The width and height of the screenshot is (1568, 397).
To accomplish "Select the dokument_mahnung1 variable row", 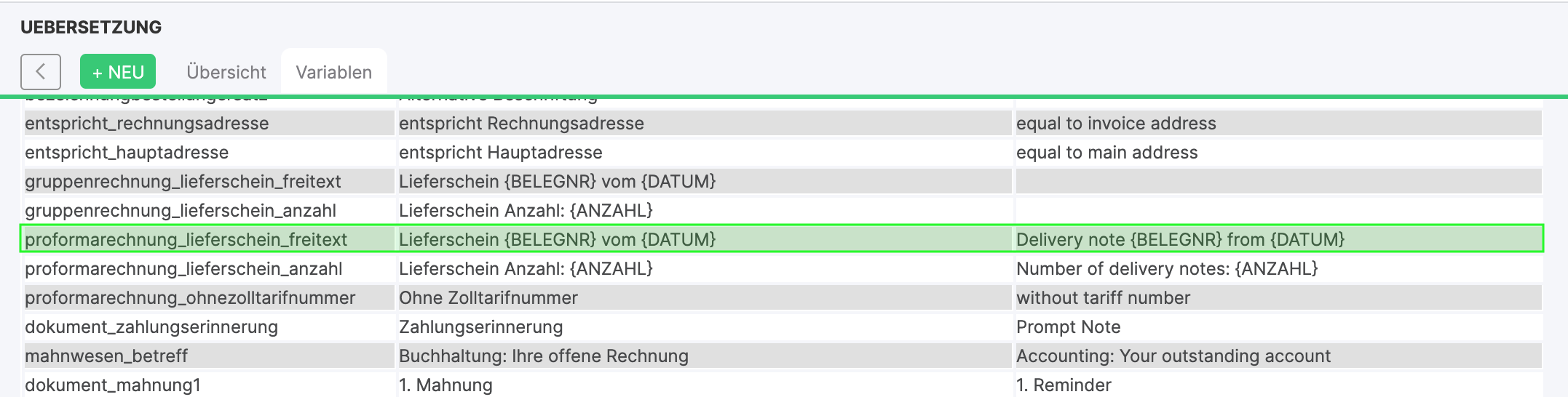I will click(113, 385).
